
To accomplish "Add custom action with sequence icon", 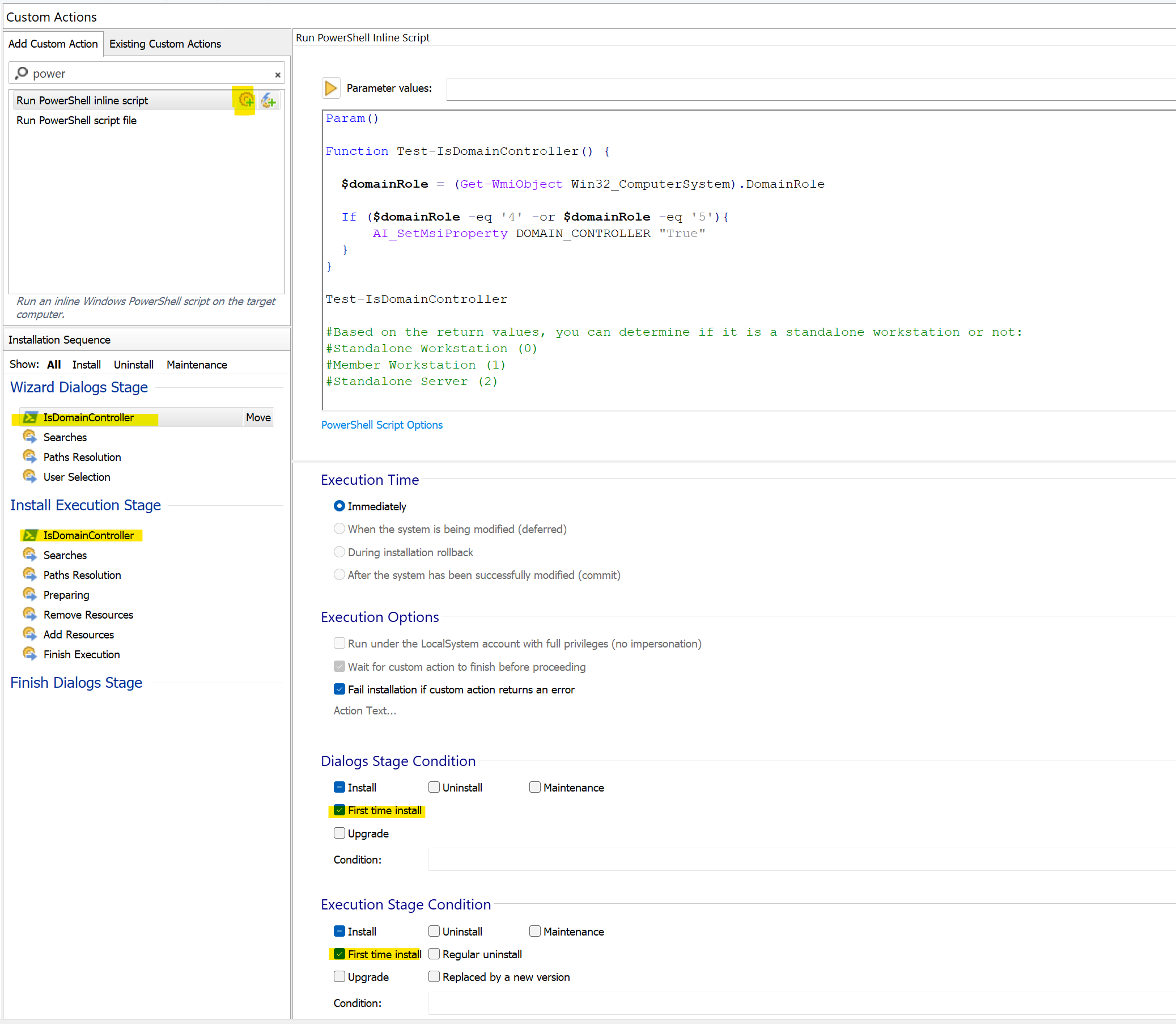I will [246, 100].
